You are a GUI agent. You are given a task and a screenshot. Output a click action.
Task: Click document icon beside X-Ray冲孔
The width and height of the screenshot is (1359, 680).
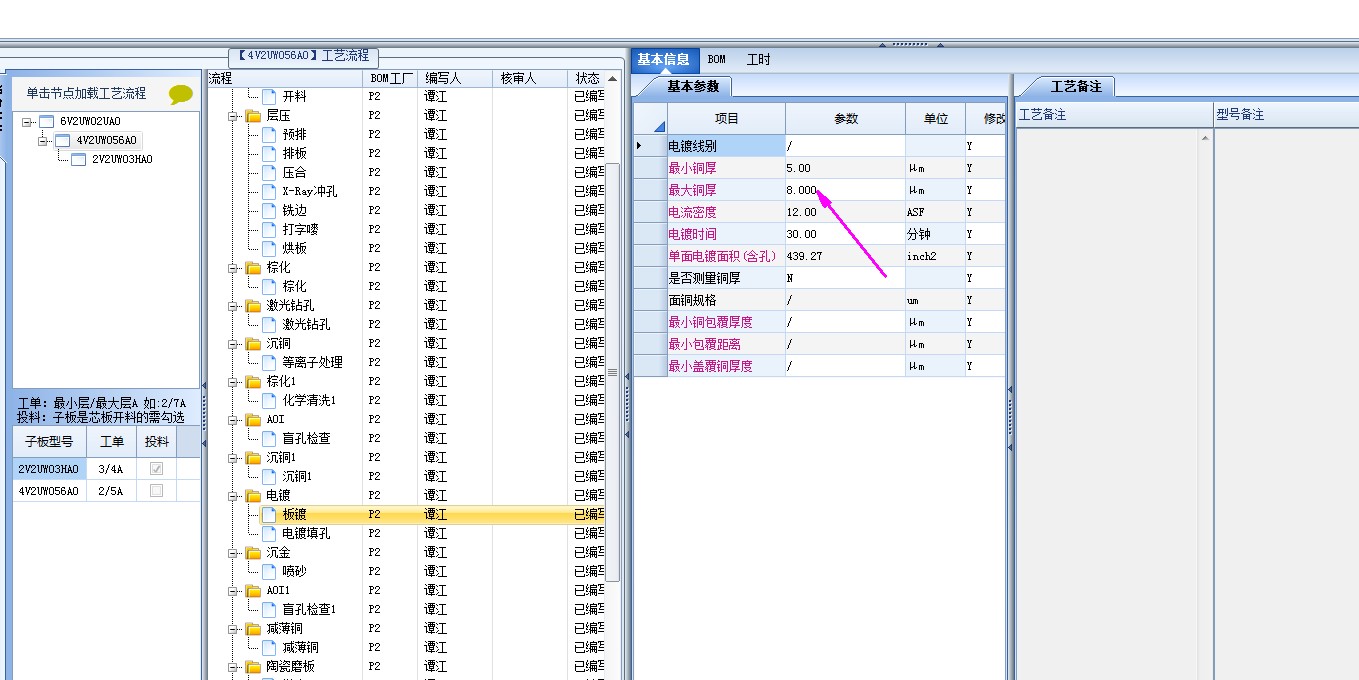269,192
